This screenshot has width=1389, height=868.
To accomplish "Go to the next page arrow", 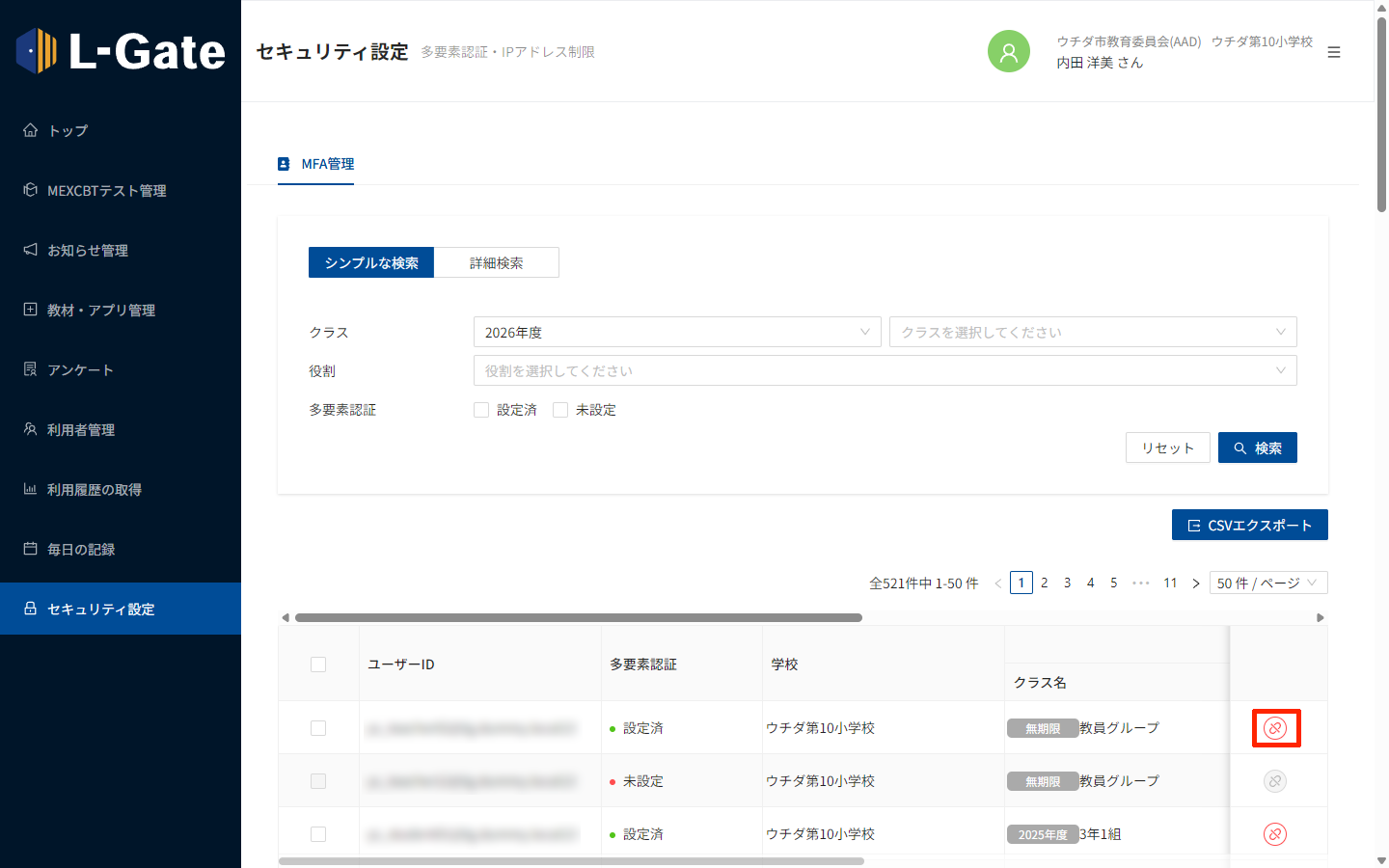I will tap(1196, 583).
